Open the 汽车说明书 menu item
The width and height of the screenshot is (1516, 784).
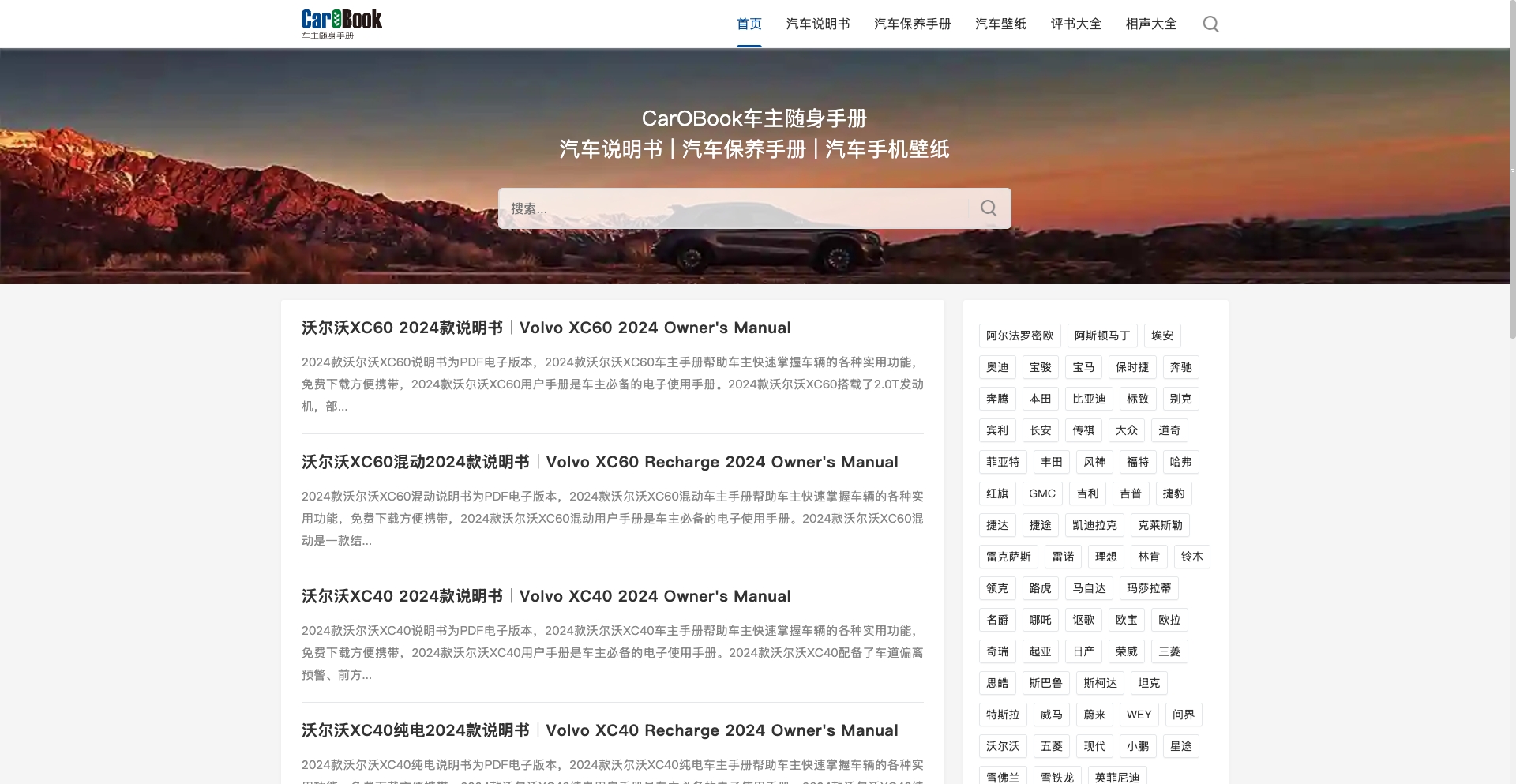(817, 24)
